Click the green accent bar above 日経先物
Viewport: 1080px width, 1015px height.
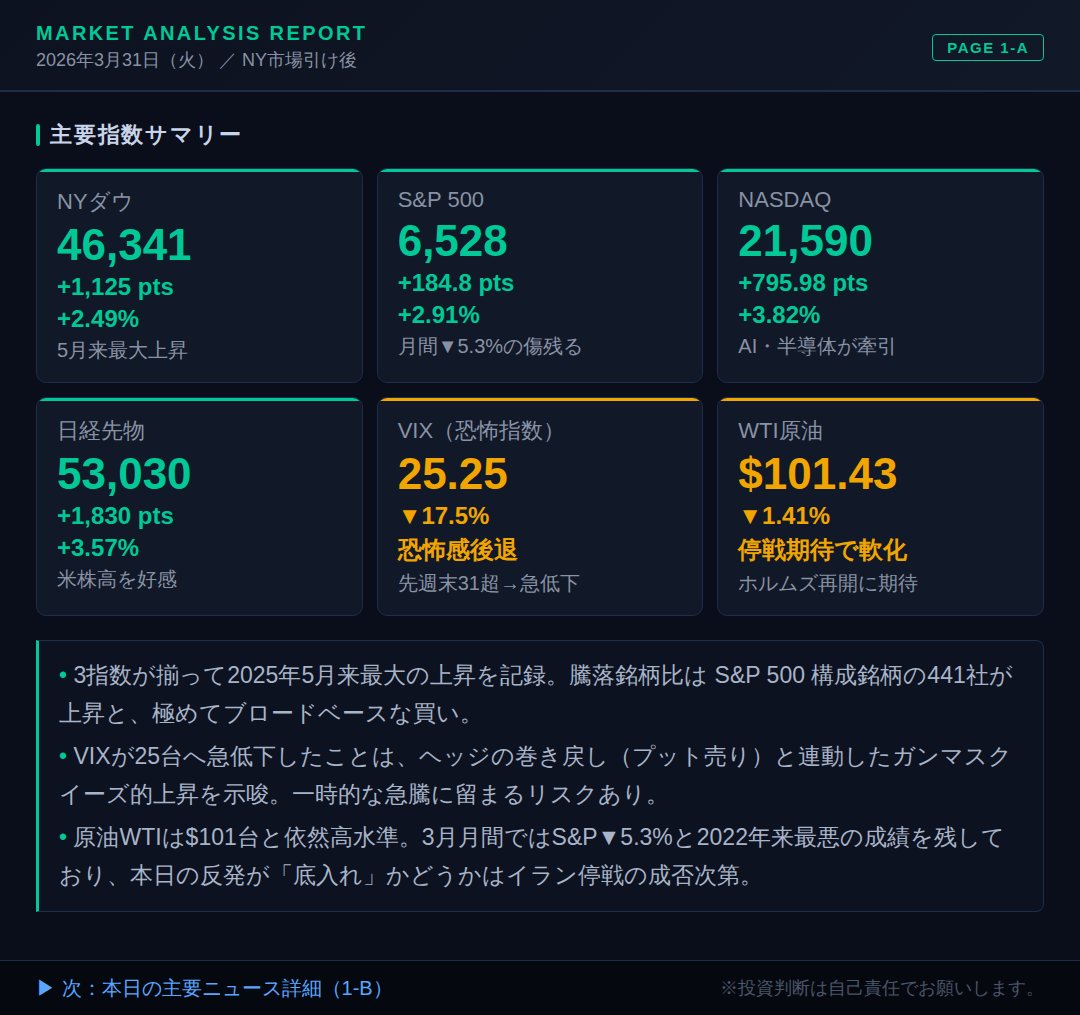click(199, 400)
